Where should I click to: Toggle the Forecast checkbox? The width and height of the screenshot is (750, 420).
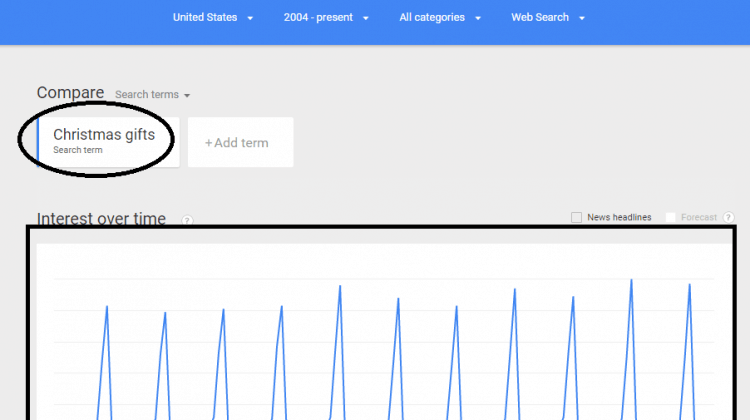(x=671, y=218)
